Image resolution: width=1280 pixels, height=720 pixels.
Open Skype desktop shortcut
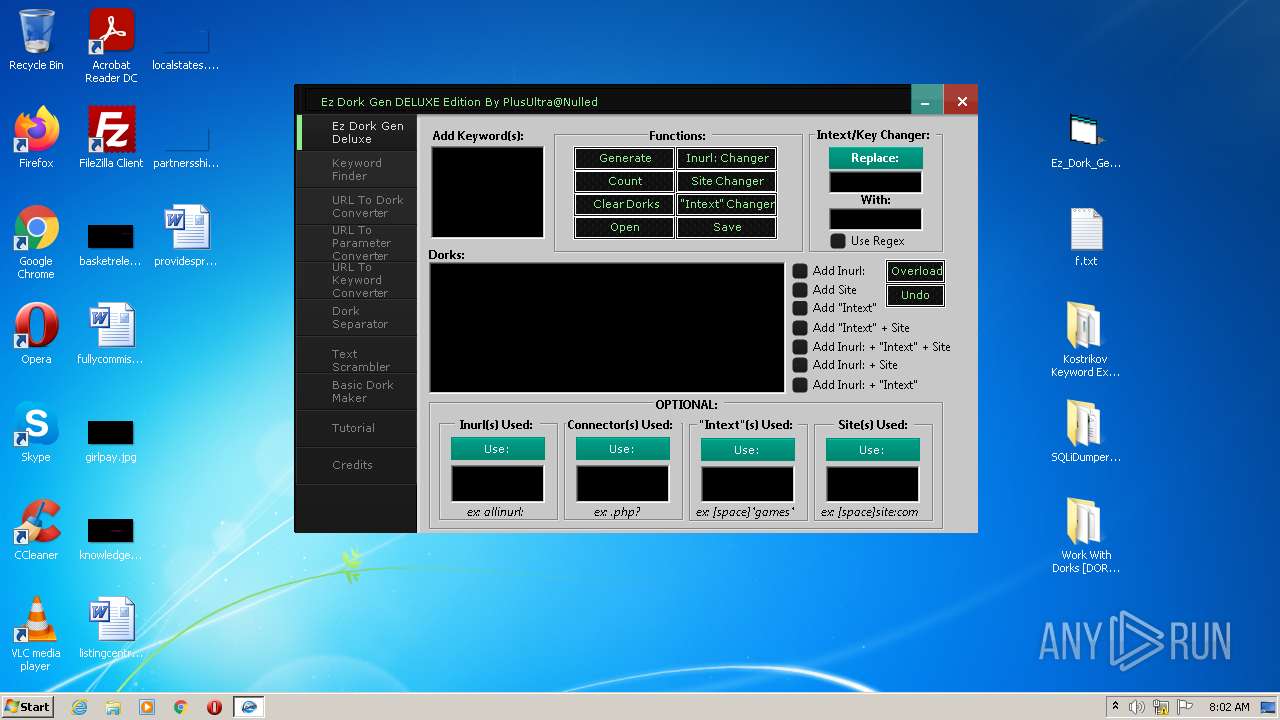(x=36, y=432)
